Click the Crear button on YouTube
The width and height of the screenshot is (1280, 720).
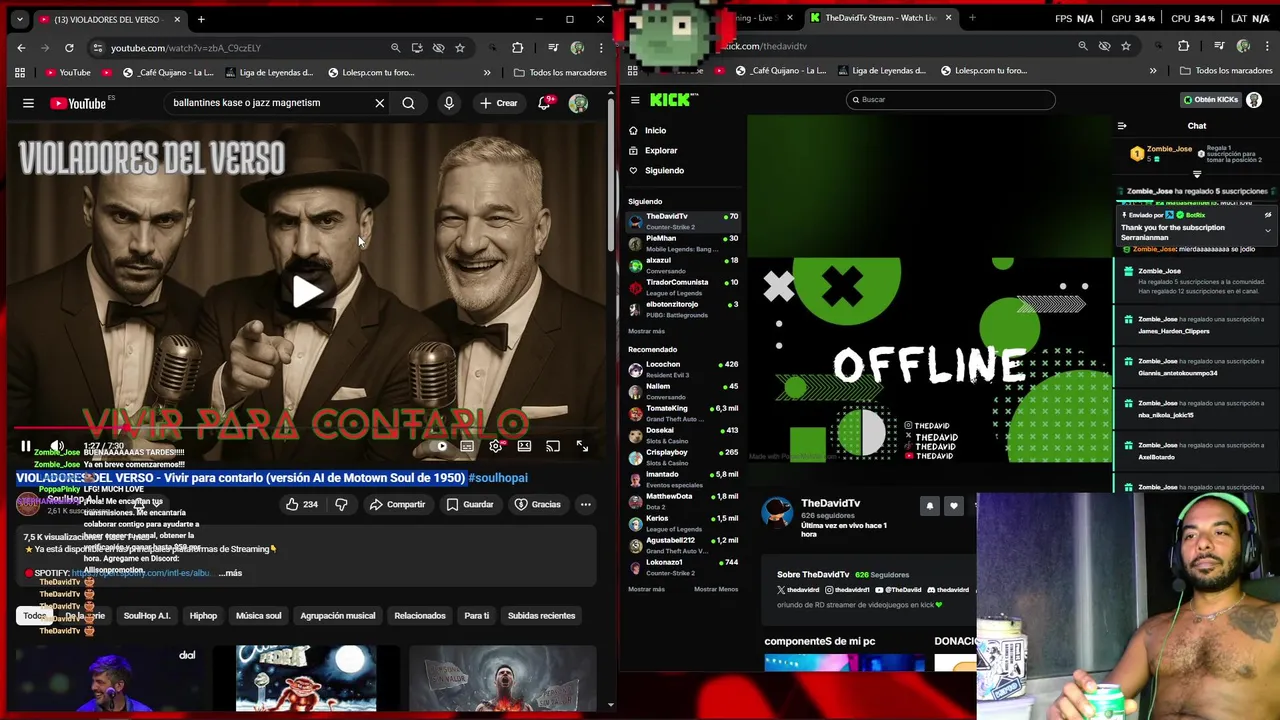click(x=498, y=103)
